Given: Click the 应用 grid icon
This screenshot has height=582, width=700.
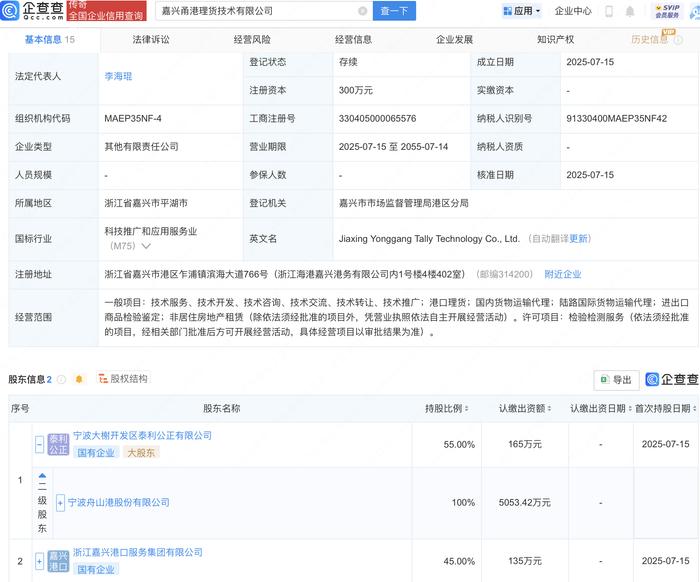Looking at the screenshot, I should (x=507, y=11).
